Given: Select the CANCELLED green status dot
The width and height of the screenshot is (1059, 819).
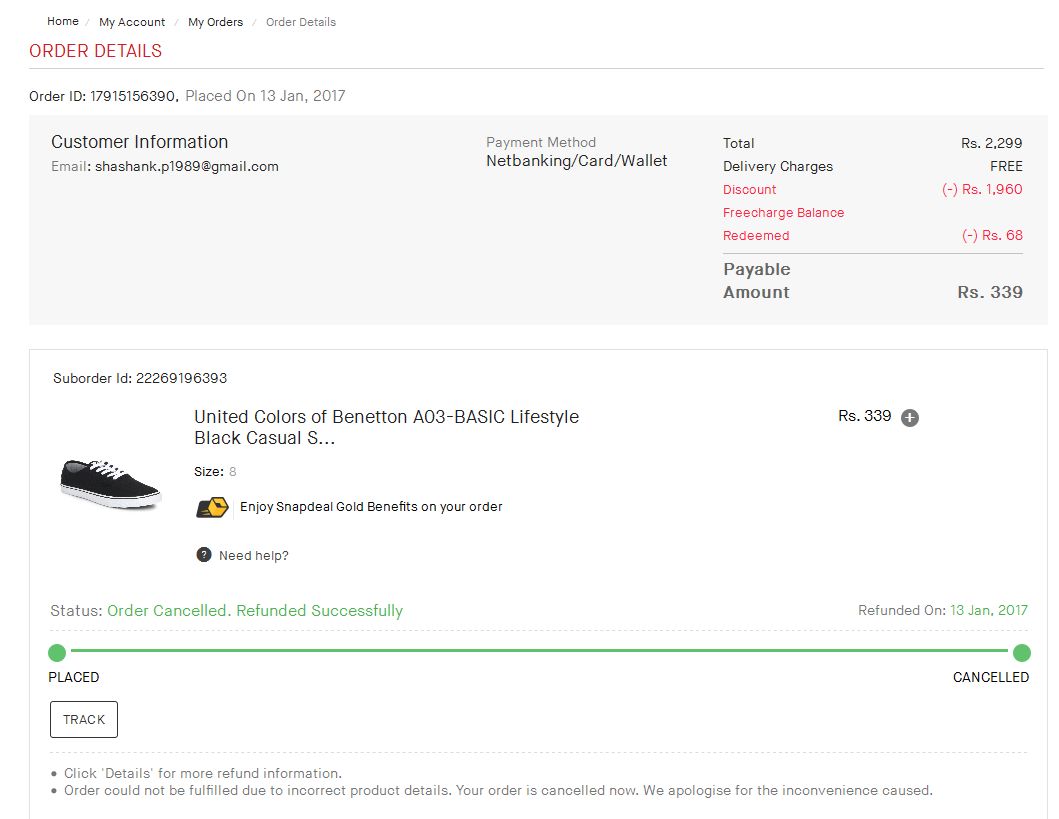Looking at the screenshot, I should 1021,653.
